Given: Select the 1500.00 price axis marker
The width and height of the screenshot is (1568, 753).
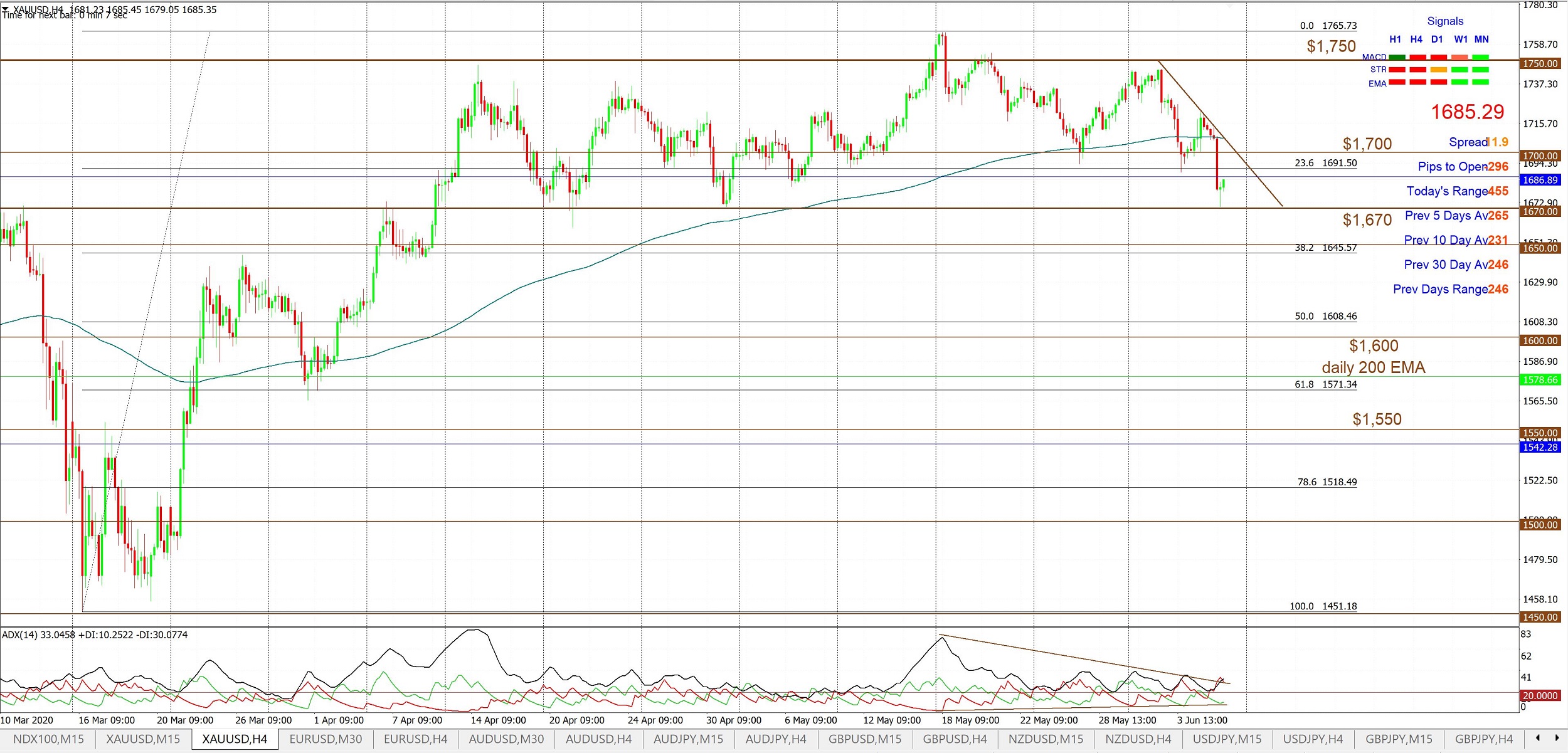Looking at the screenshot, I should 1540,525.
